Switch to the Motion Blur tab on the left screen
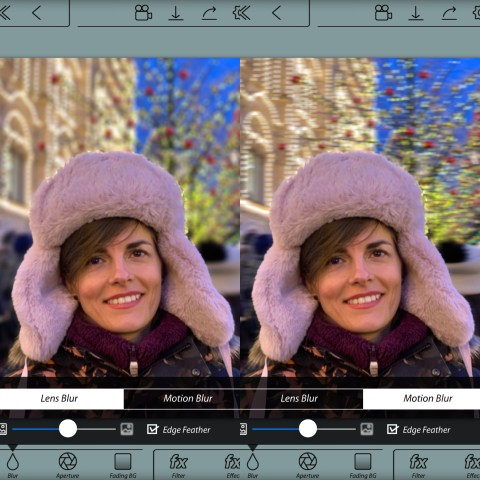Viewport: 480px width, 480px height. (x=182, y=399)
